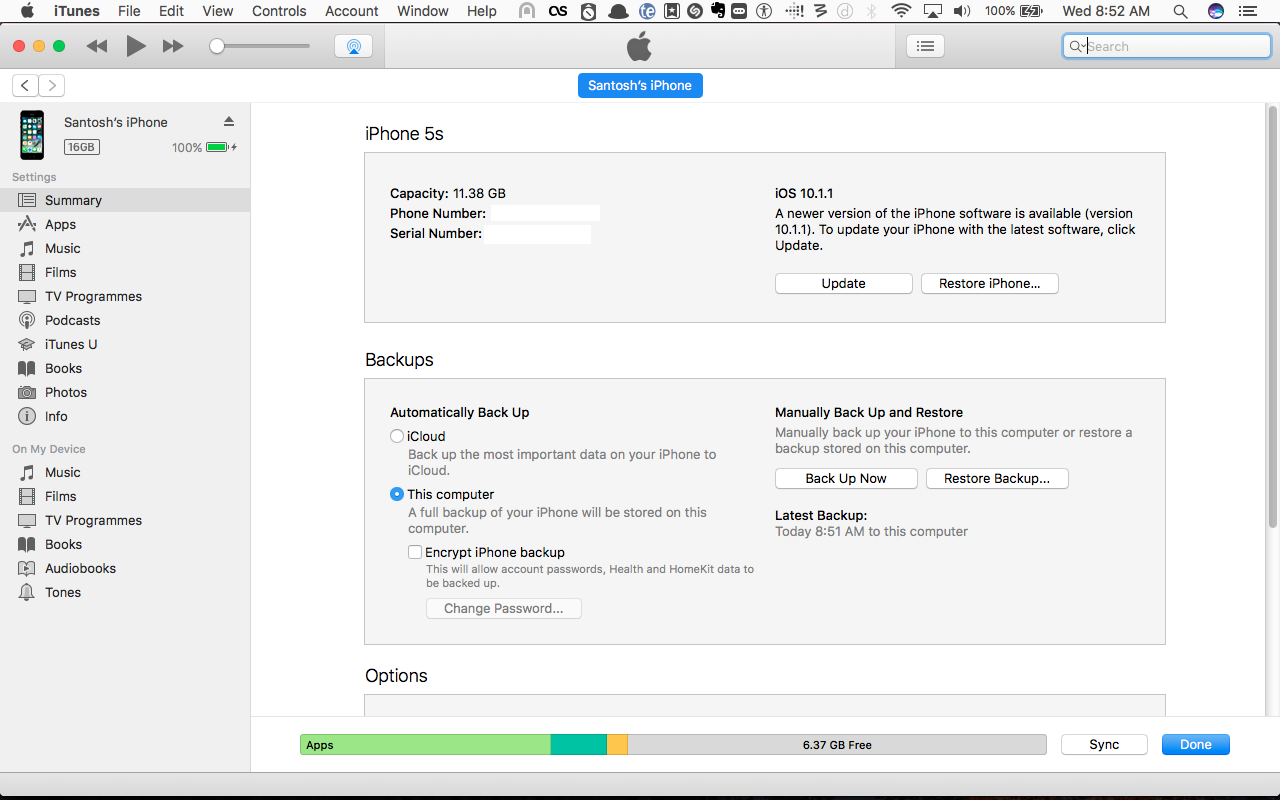Click the iPhone device thumbnail icon
Screen dimensions: 1280x800
32,135
